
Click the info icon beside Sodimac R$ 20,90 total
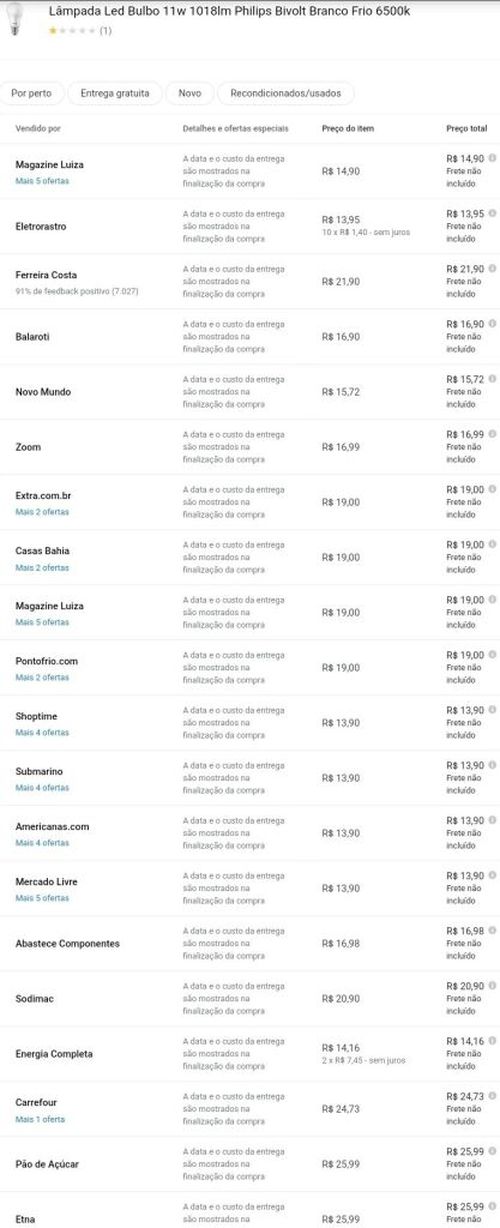[x=492, y=985]
